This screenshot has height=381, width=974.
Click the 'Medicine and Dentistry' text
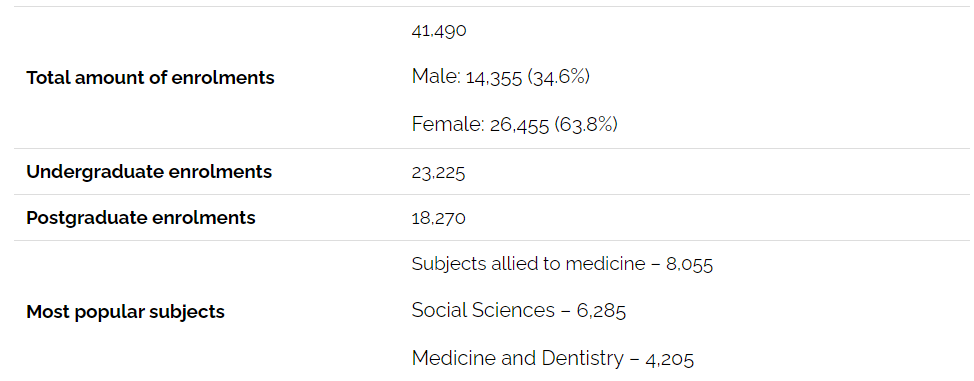(x=517, y=358)
